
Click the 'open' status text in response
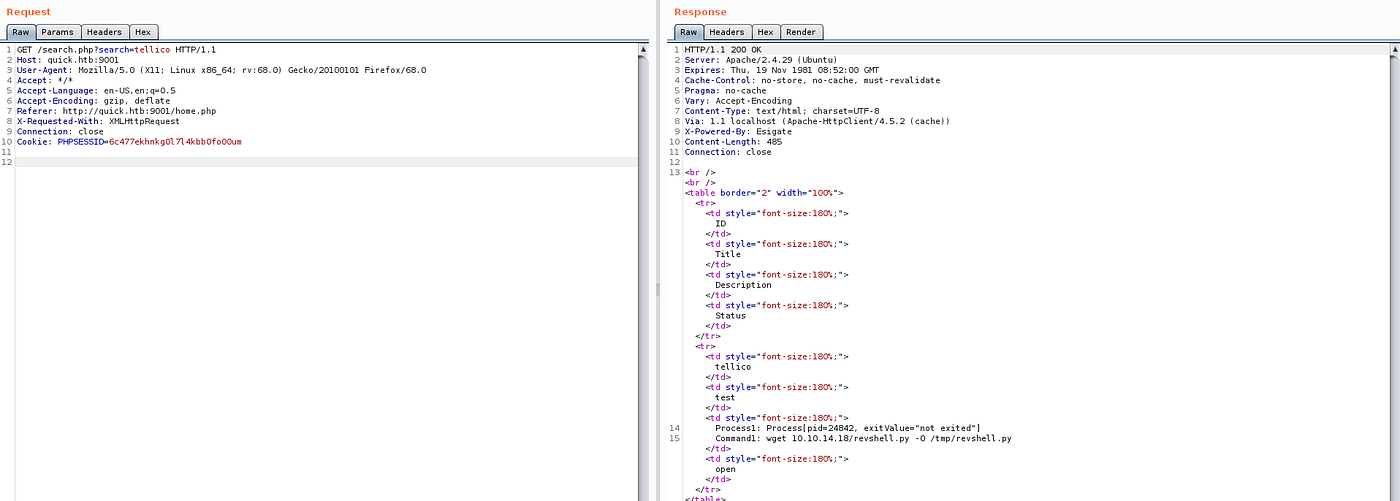pyautogui.click(x=725, y=469)
